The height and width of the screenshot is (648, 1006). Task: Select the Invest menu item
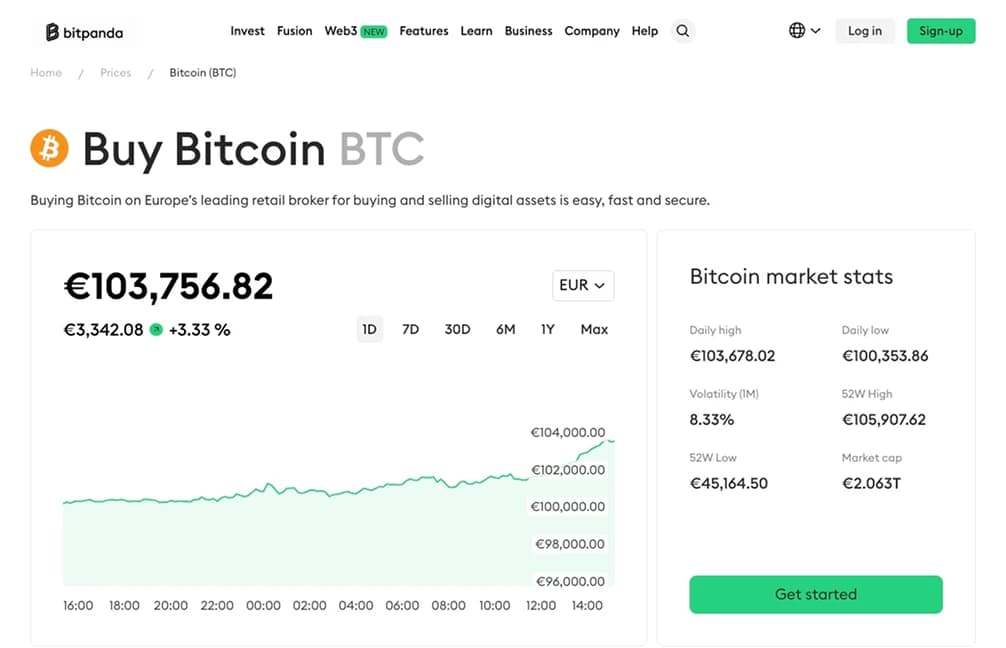tap(247, 31)
